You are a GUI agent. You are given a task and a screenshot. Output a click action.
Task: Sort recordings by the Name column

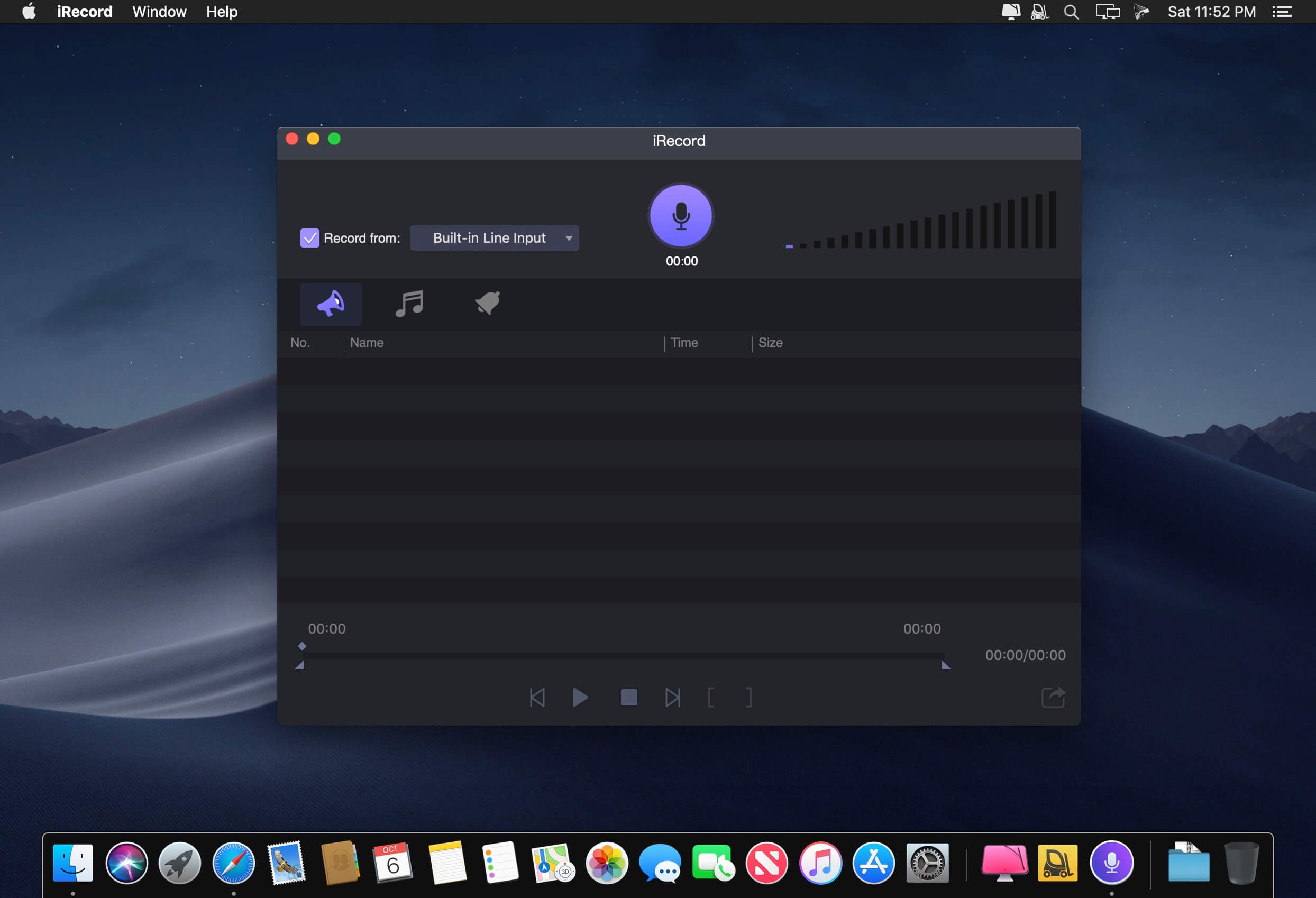[367, 343]
